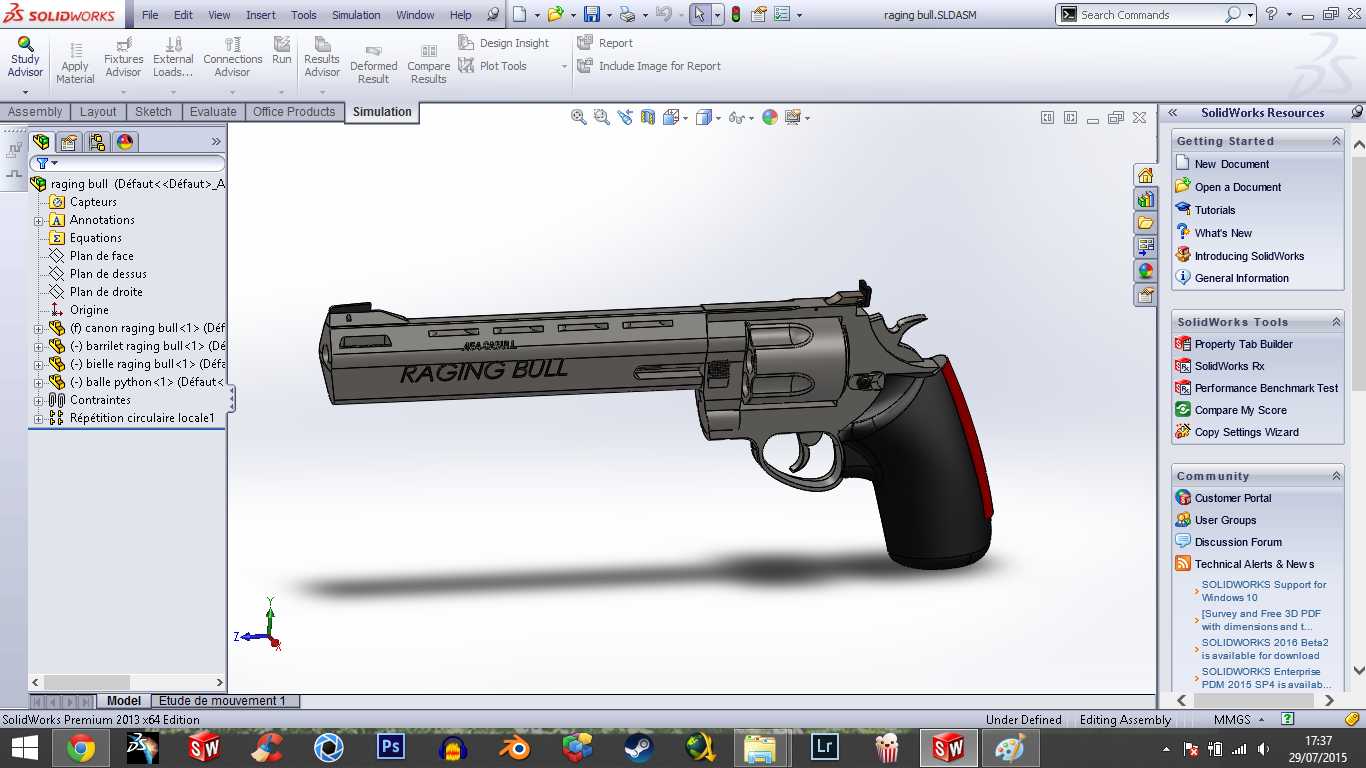Switch to the PropertyManager tab

pos(68,142)
